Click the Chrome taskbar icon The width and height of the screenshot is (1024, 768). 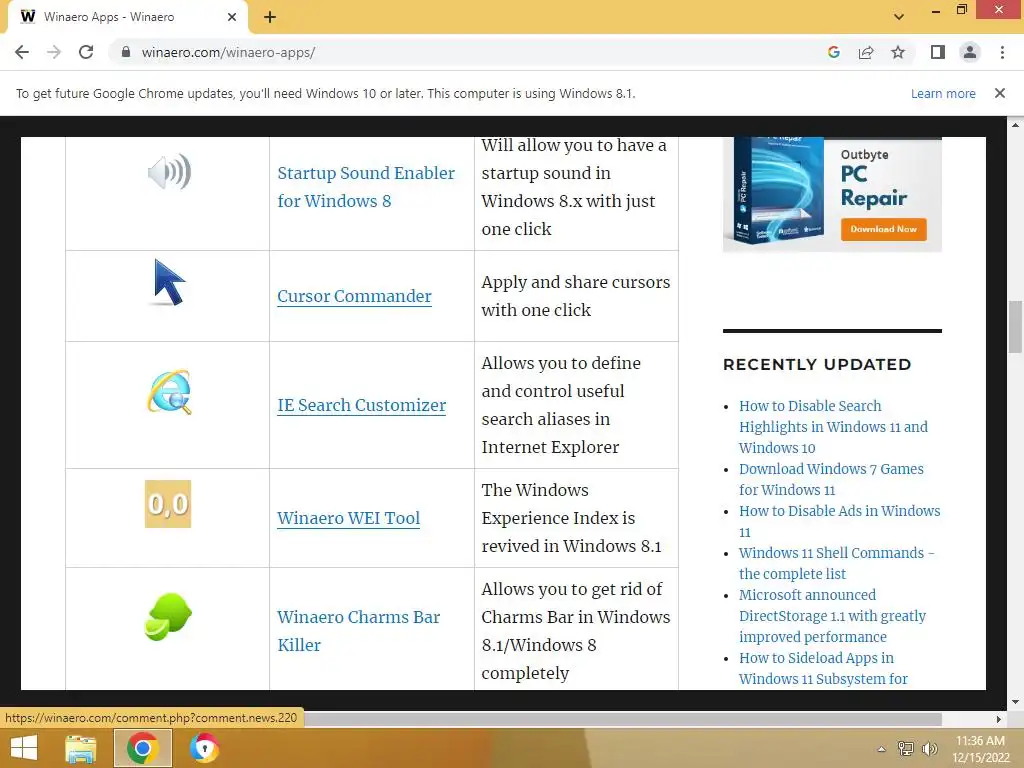(x=143, y=748)
